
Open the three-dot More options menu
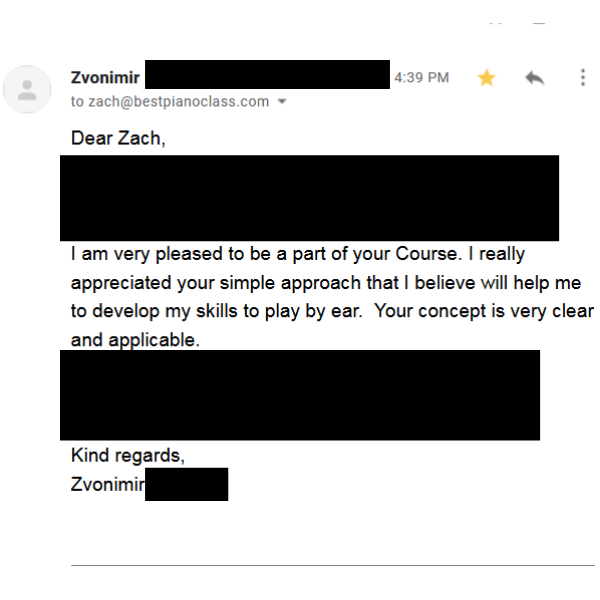click(x=583, y=78)
